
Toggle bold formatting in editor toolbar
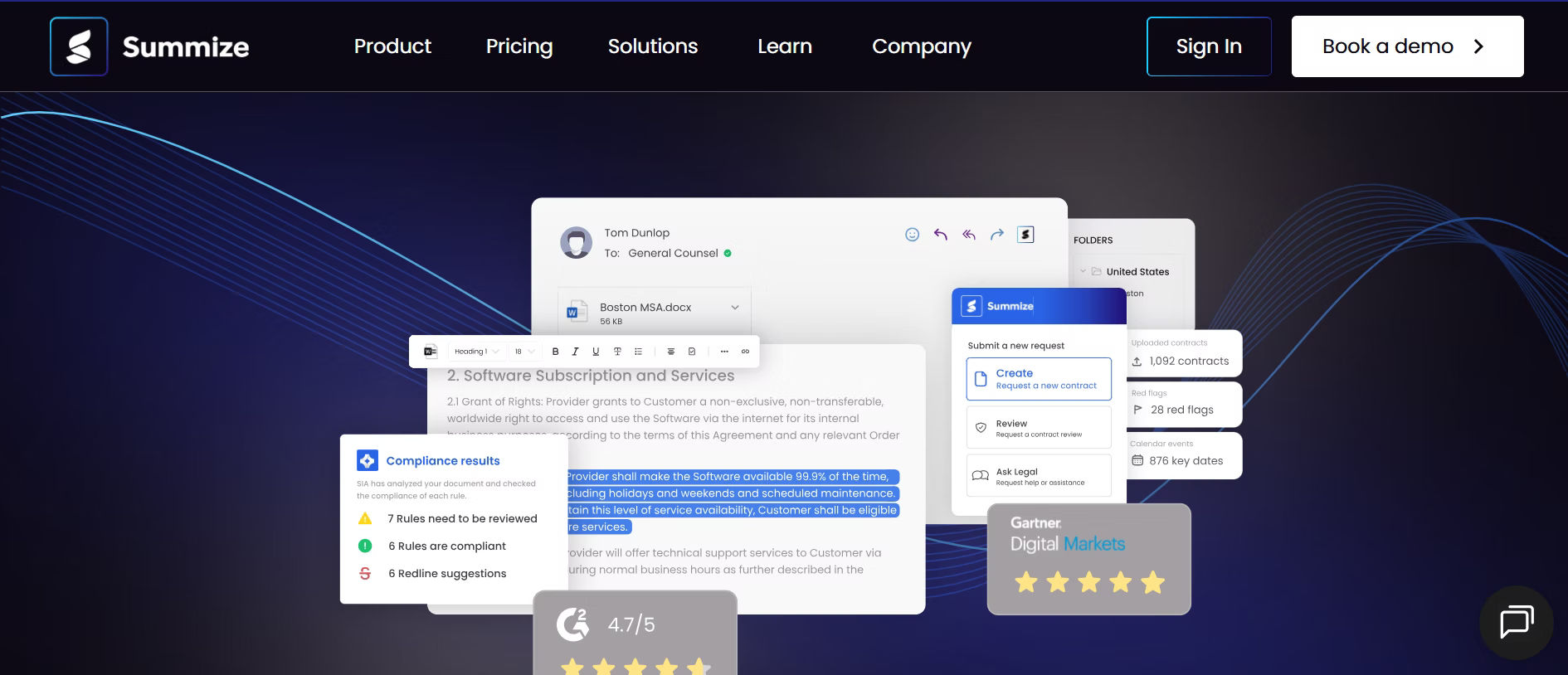point(555,352)
